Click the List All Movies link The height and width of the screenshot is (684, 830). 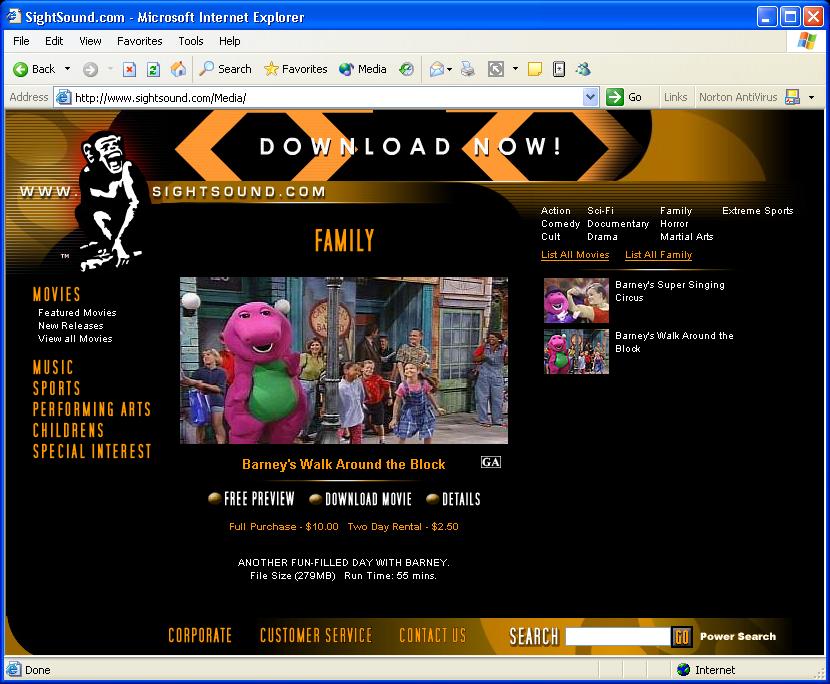coord(575,255)
